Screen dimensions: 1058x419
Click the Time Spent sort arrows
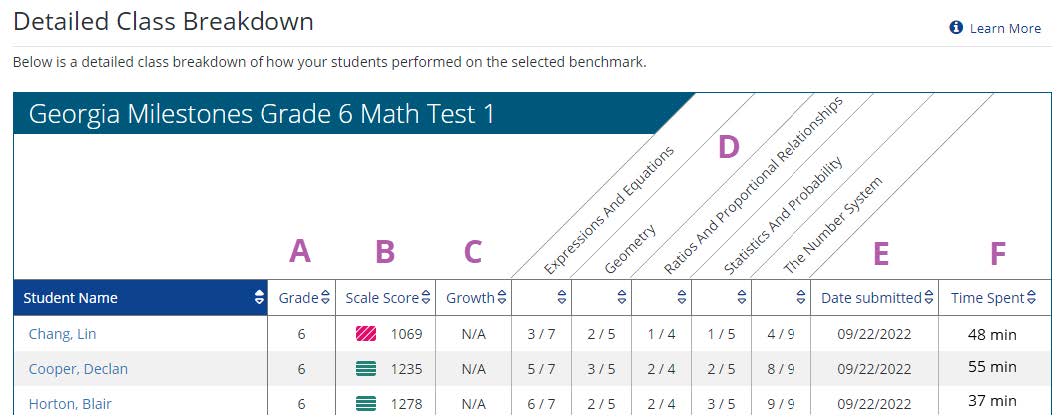coord(1032,297)
